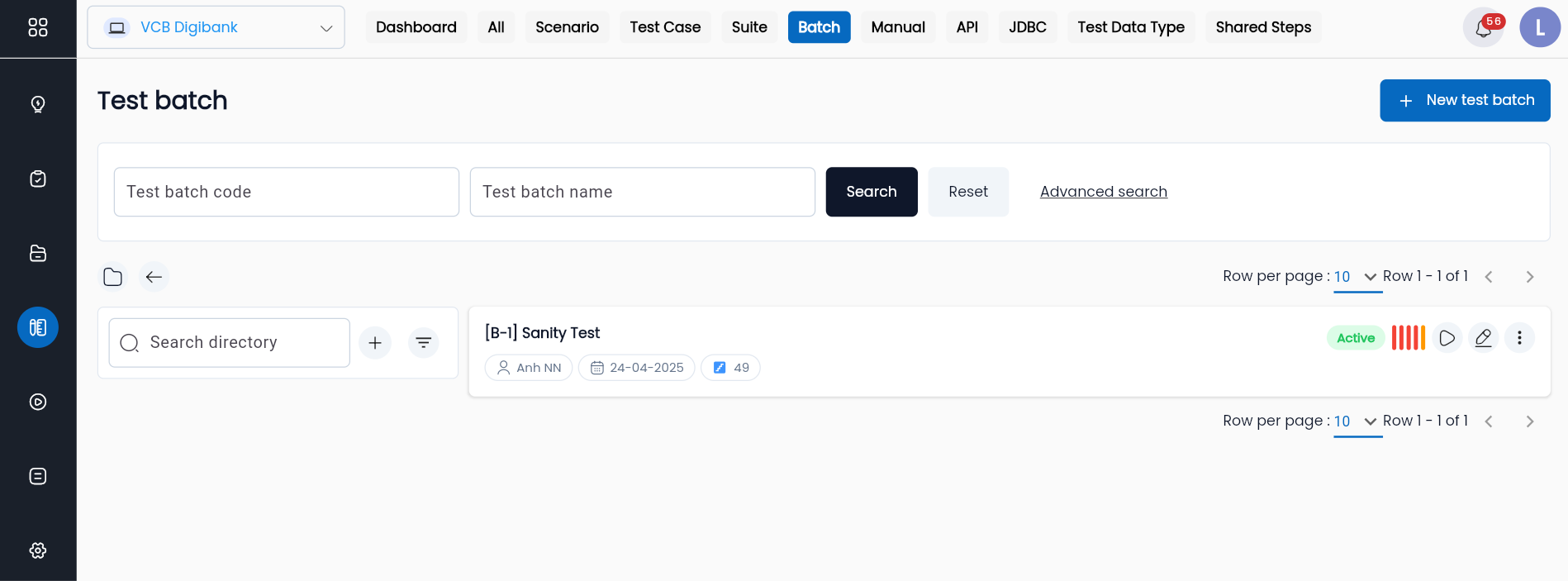Image resolution: width=1568 pixels, height=581 pixels.
Task: Open the user avatar L profile
Action: click(x=1540, y=27)
